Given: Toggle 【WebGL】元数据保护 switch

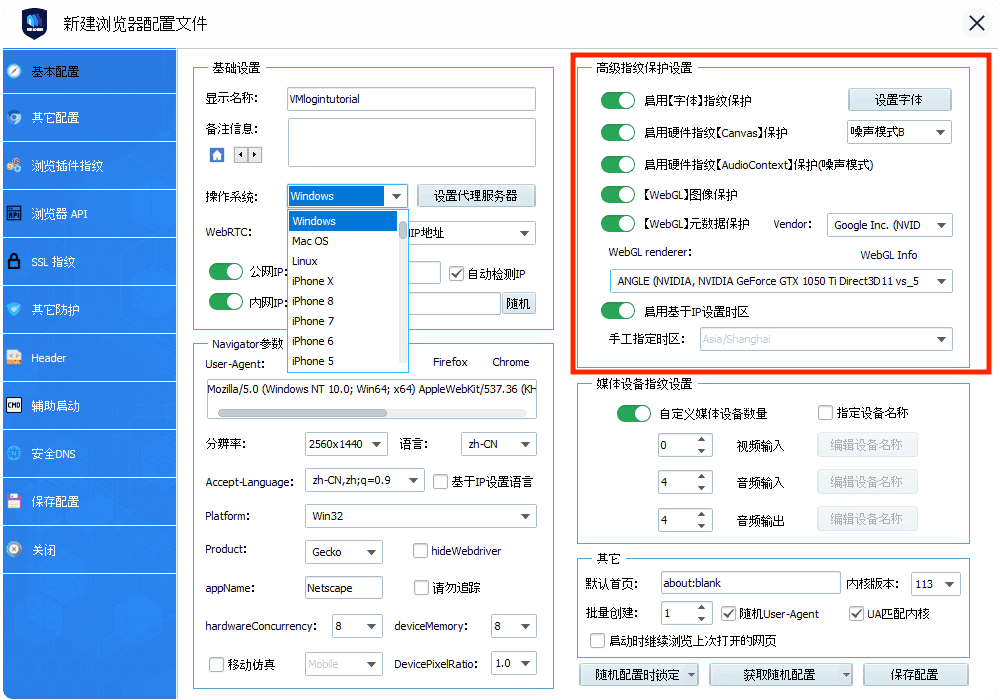Looking at the screenshot, I should pyautogui.click(x=617, y=224).
